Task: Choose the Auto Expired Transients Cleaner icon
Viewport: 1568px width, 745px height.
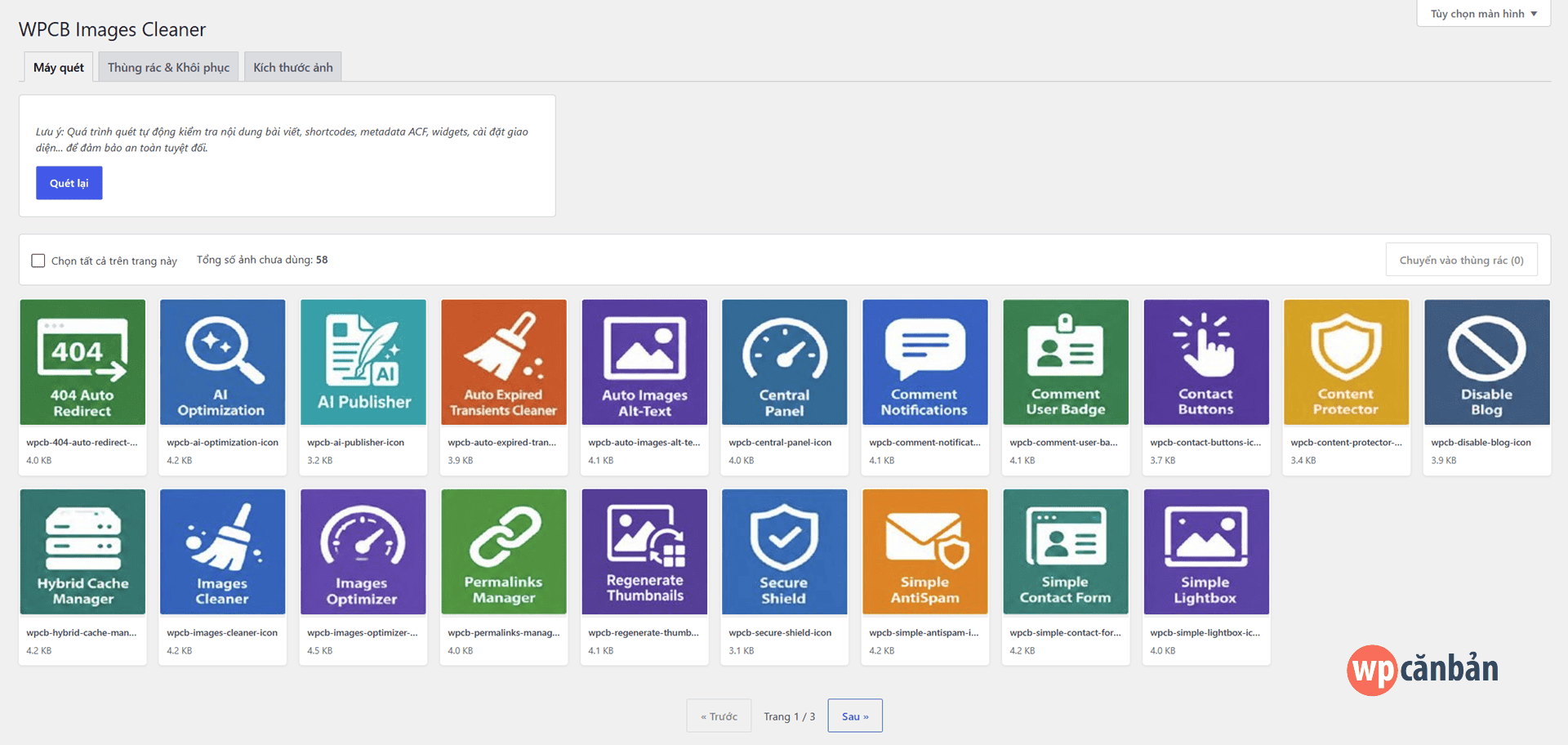Action: click(504, 362)
